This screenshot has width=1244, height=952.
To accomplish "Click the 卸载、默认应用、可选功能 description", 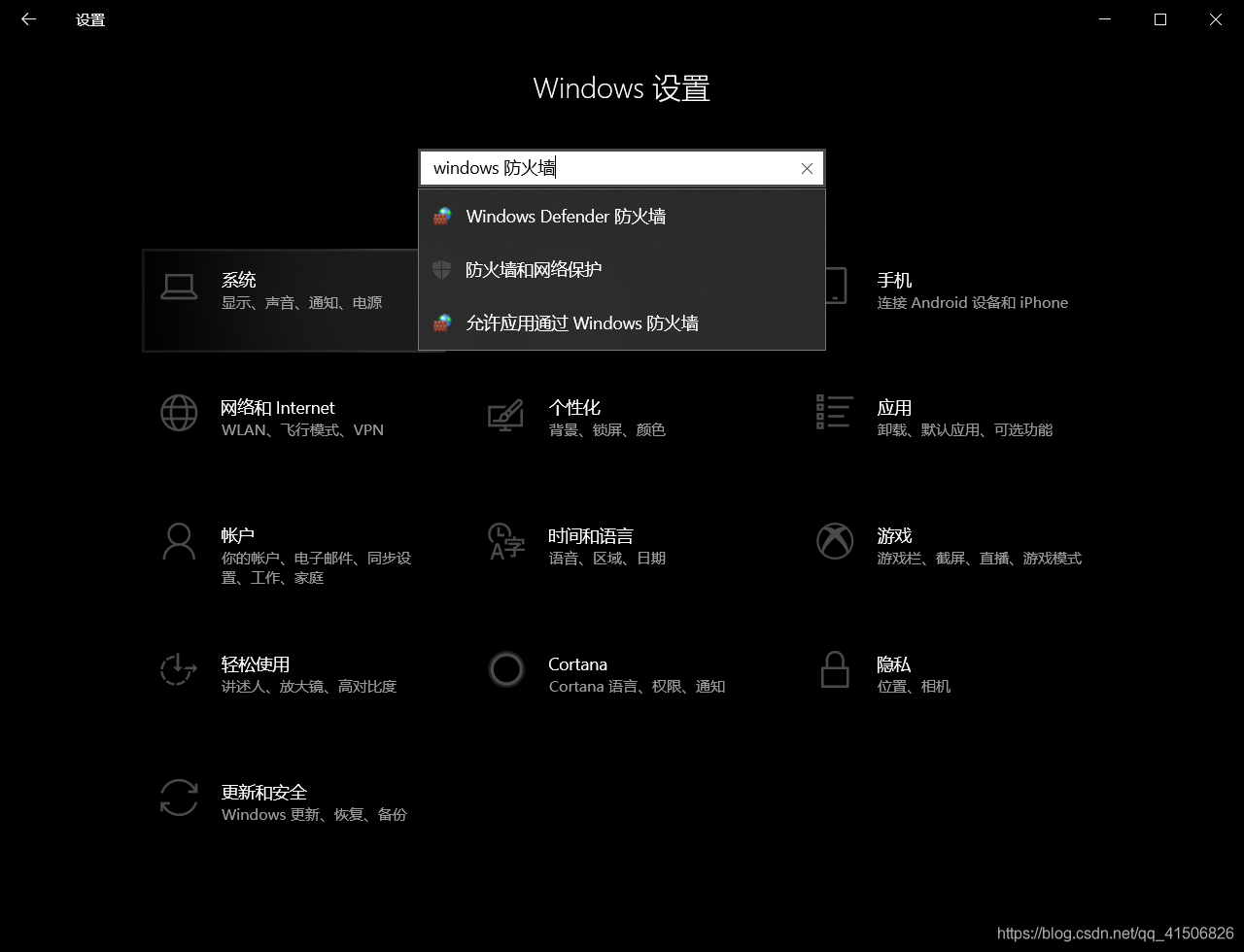I will pos(965,430).
